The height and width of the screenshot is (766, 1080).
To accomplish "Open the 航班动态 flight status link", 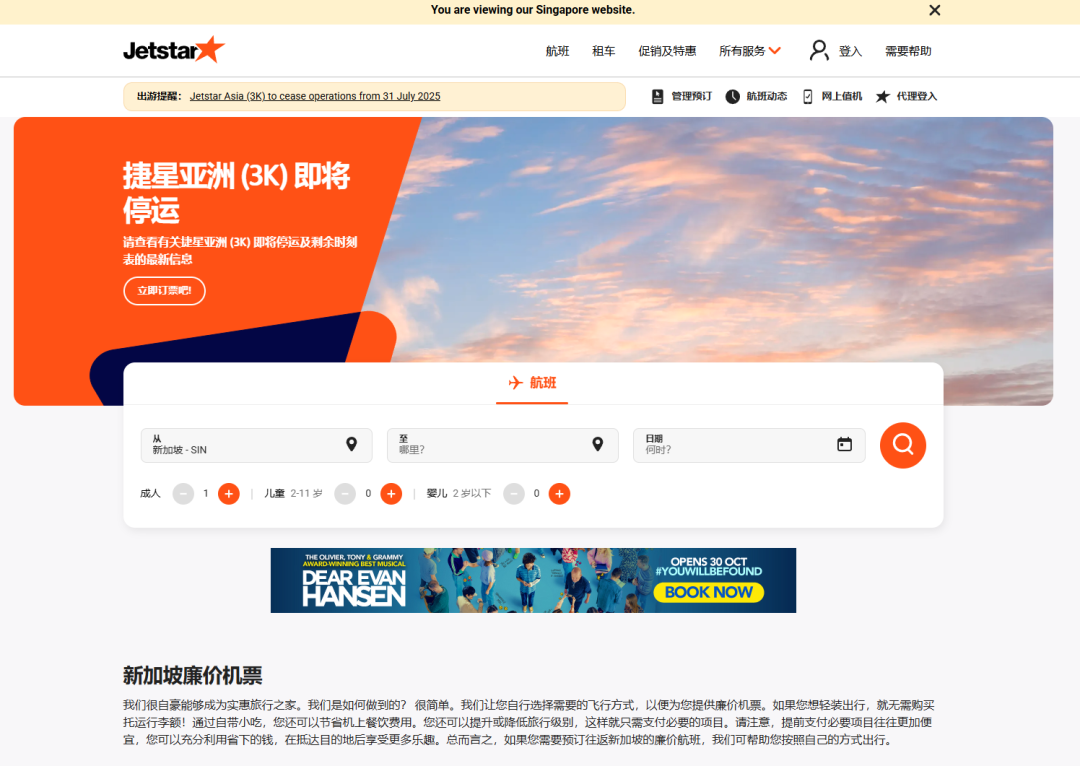I will pyautogui.click(x=767, y=96).
